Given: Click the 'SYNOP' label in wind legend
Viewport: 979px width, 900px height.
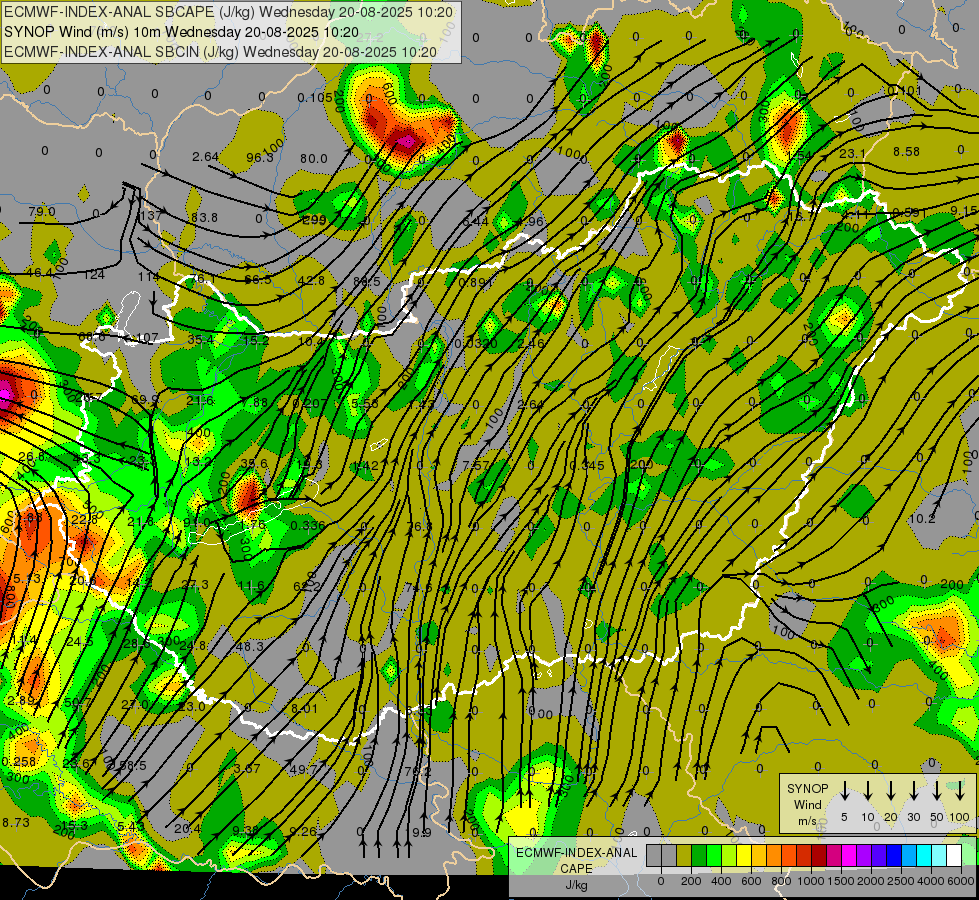Looking at the screenshot, I should click(x=807, y=789).
